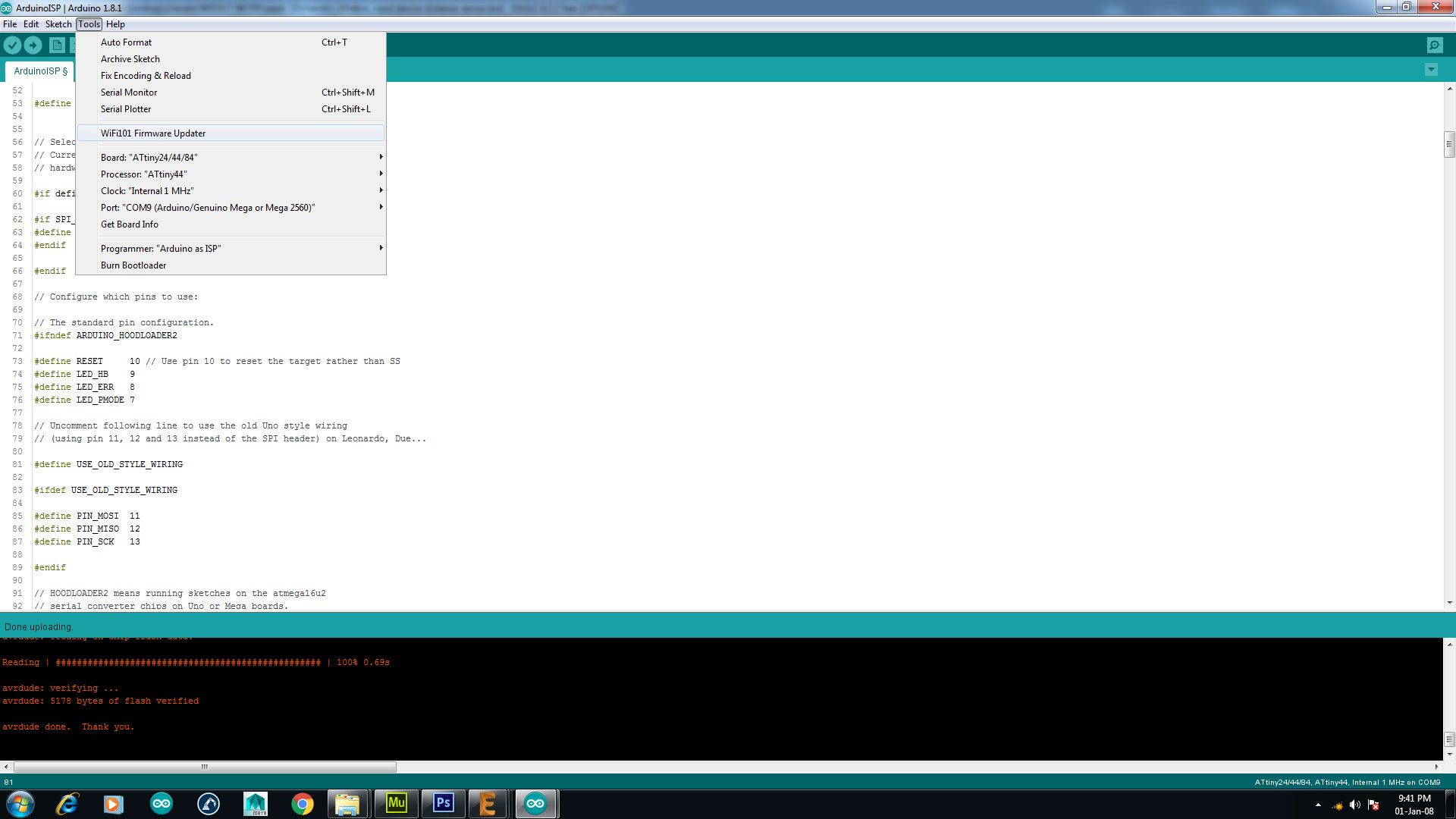
Task: Open Serial Plotter menu entry
Action: point(231,109)
